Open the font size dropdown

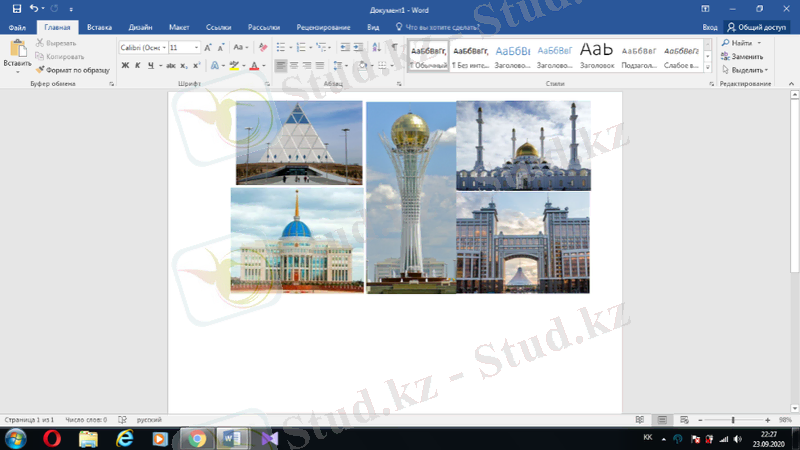(196, 47)
